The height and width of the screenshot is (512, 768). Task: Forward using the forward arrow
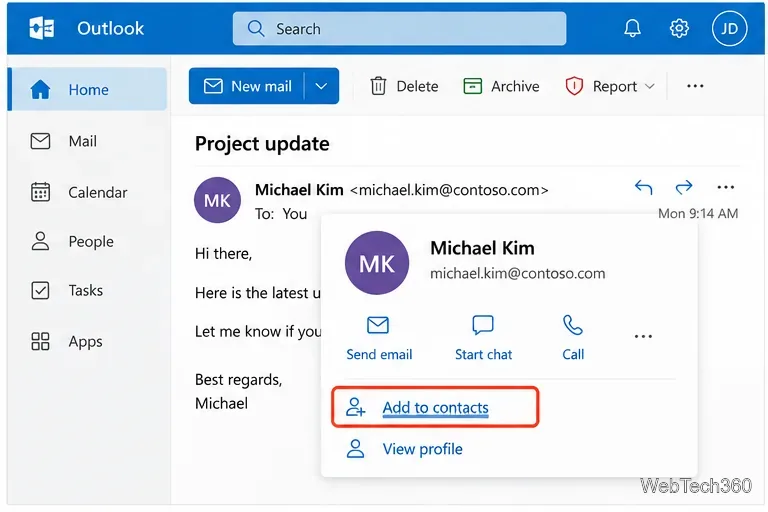[x=684, y=187]
